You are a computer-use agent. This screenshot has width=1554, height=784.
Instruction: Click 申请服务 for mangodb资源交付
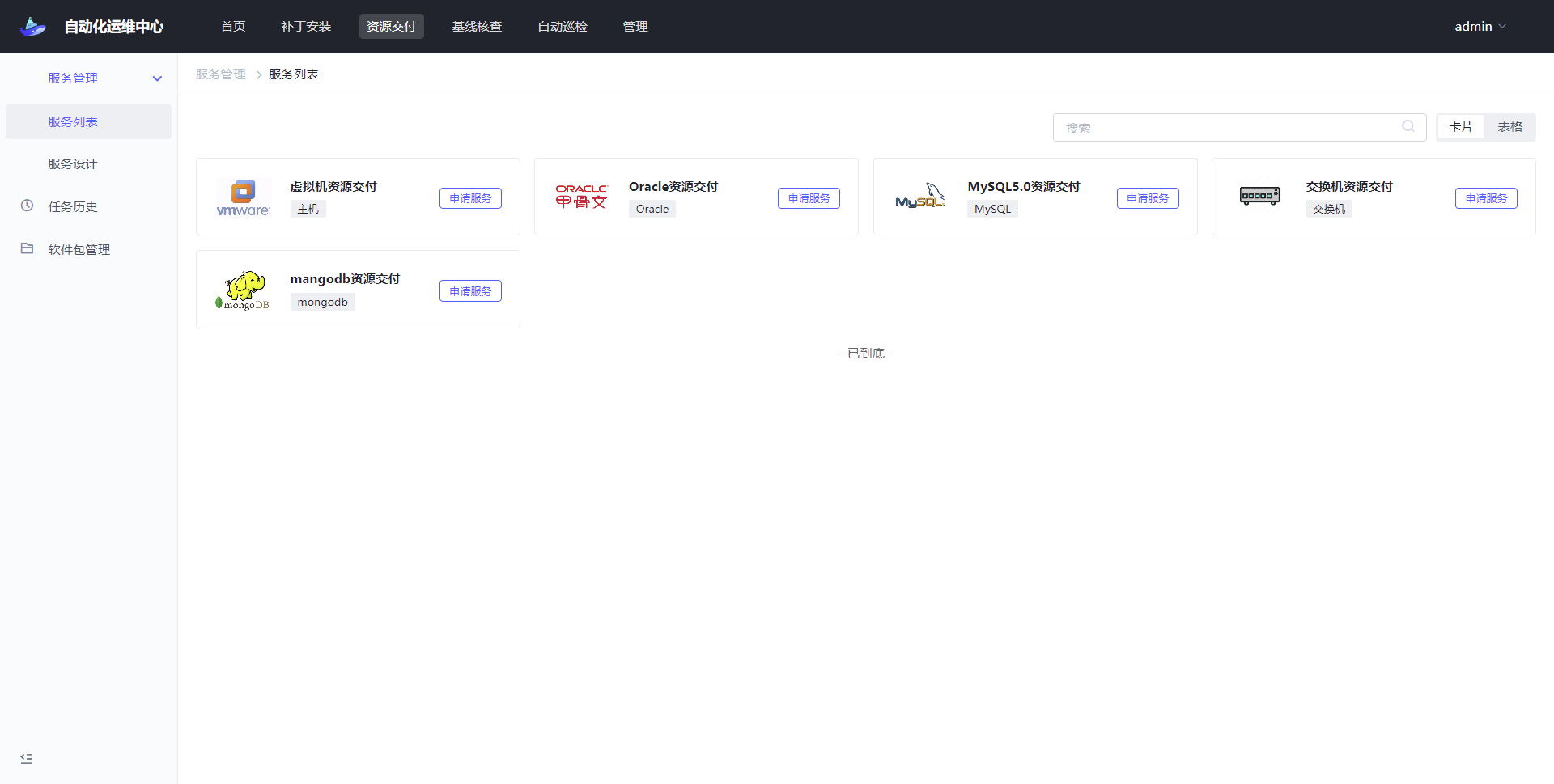click(470, 291)
